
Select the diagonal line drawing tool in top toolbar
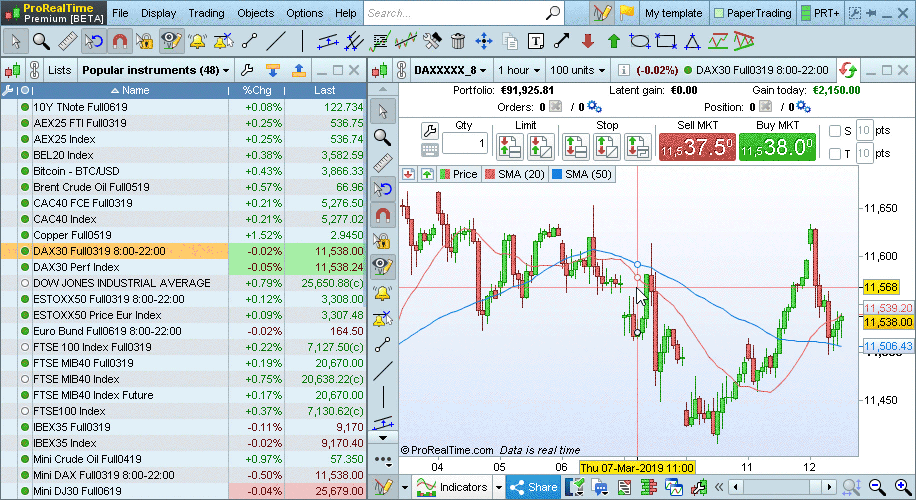(276, 41)
